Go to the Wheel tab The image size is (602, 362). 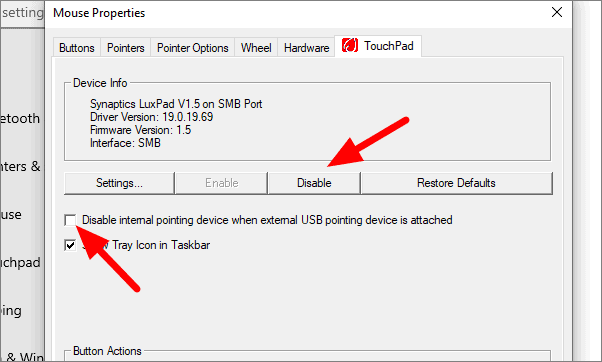pos(256,48)
